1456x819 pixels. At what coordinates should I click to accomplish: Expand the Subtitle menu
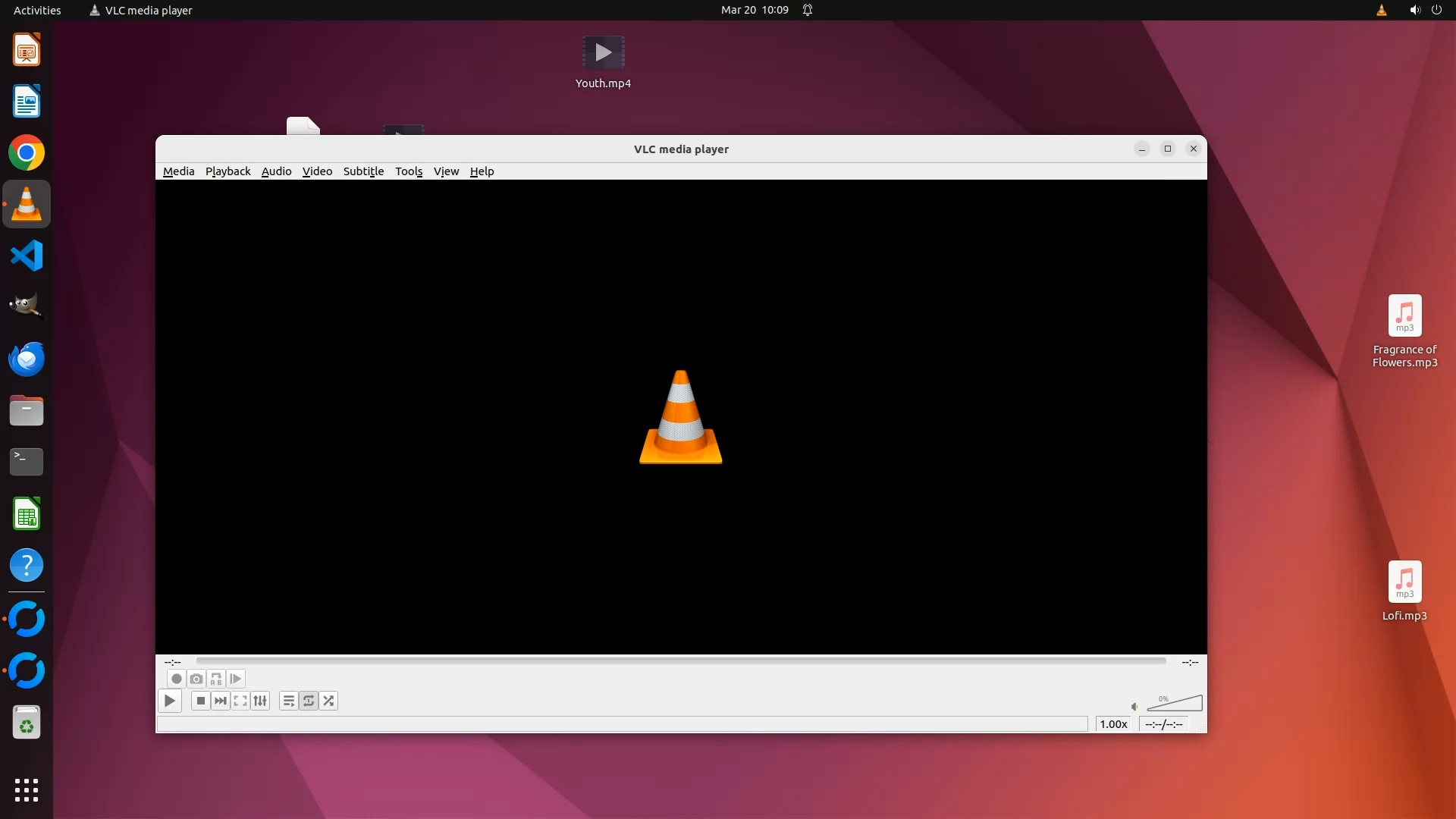tap(363, 171)
